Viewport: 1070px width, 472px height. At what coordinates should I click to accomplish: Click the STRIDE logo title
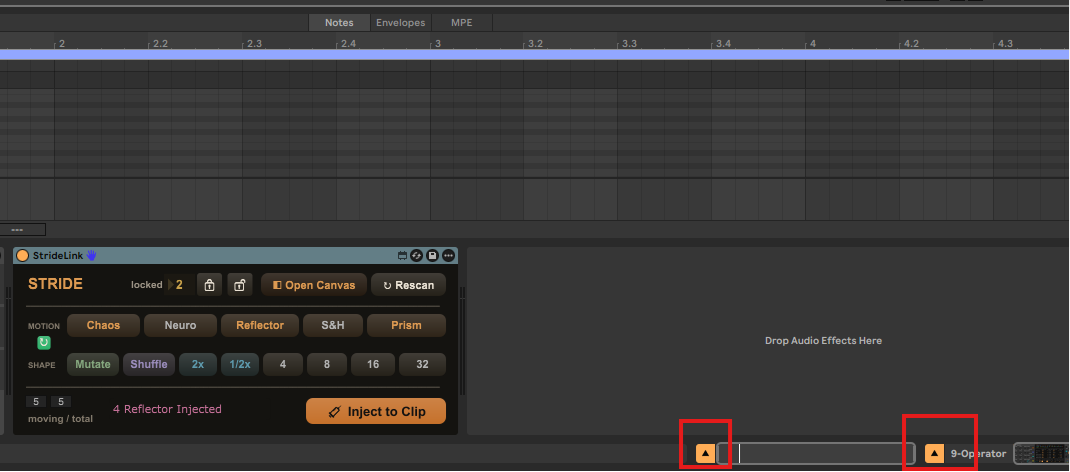click(55, 284)
